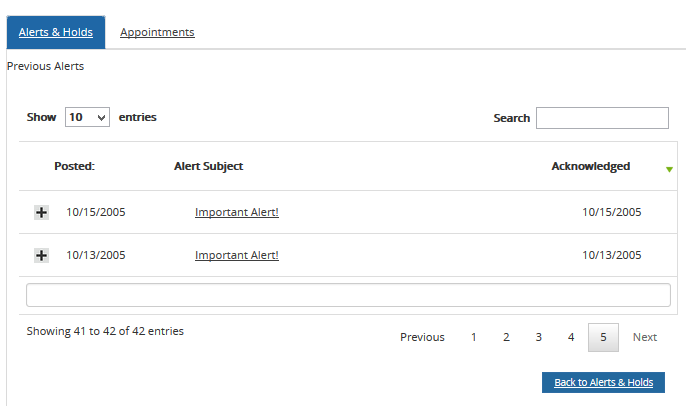Navigate to page 3 of alerts
686x406 pixels.
point(539,337)
